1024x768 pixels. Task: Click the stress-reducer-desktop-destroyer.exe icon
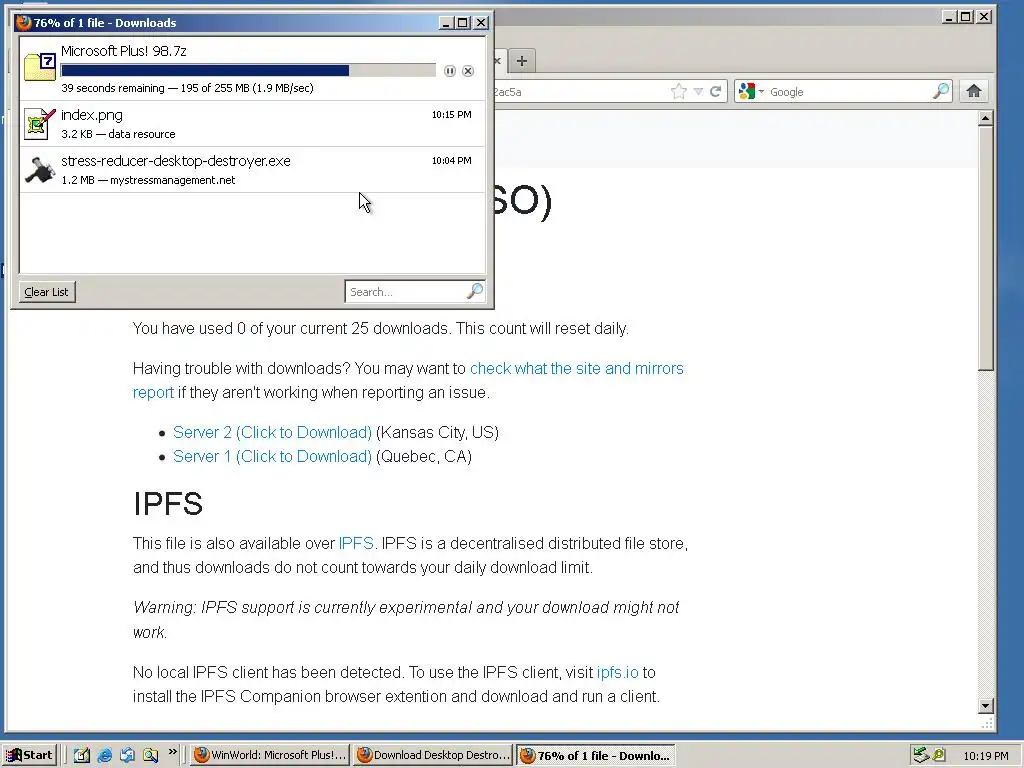(39, 170)
